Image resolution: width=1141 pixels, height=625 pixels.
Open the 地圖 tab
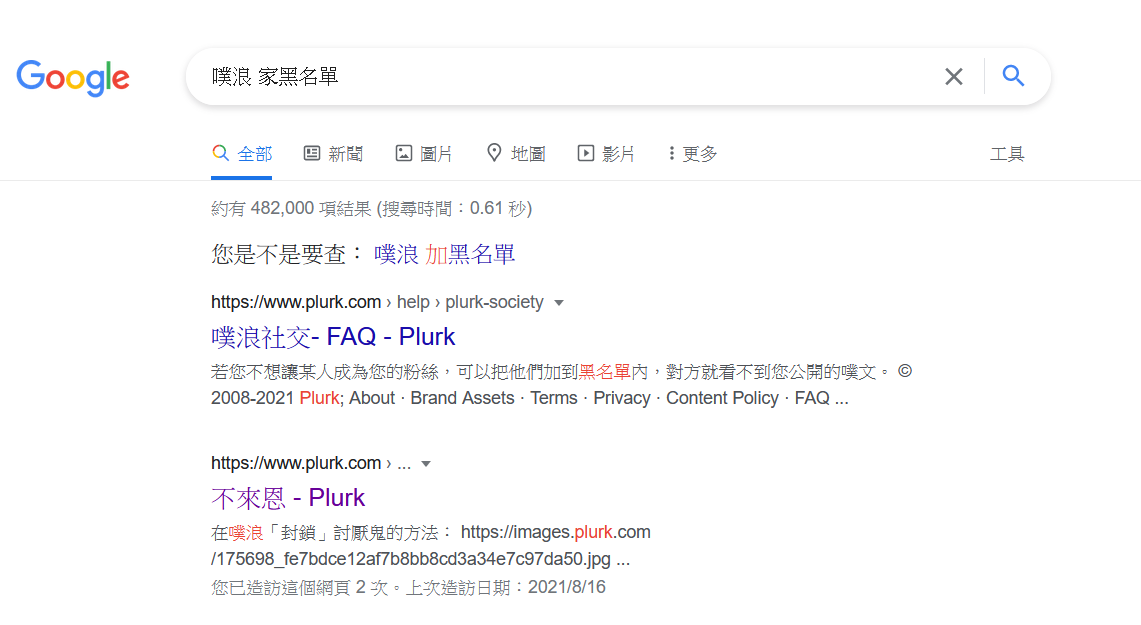516,154
